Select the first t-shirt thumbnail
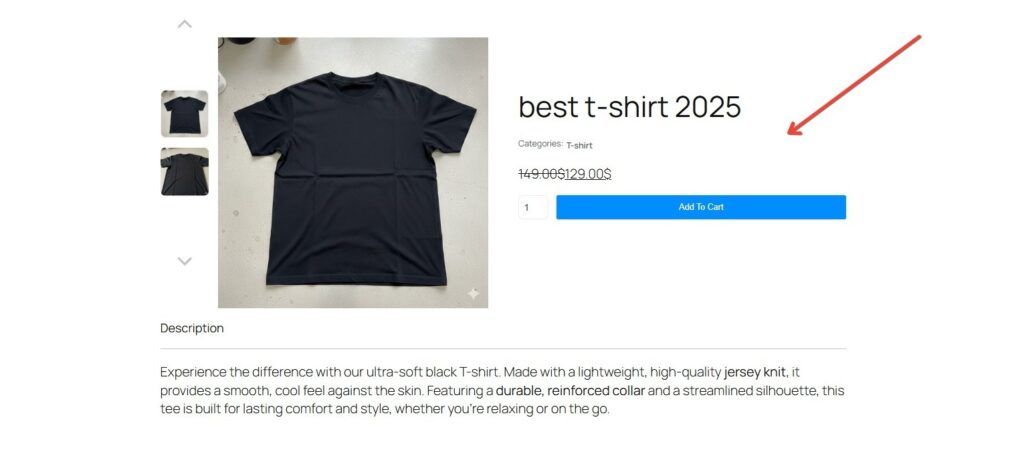Image resolution: width=1024 pixels, height=452 pixels. tap(185, 114)
